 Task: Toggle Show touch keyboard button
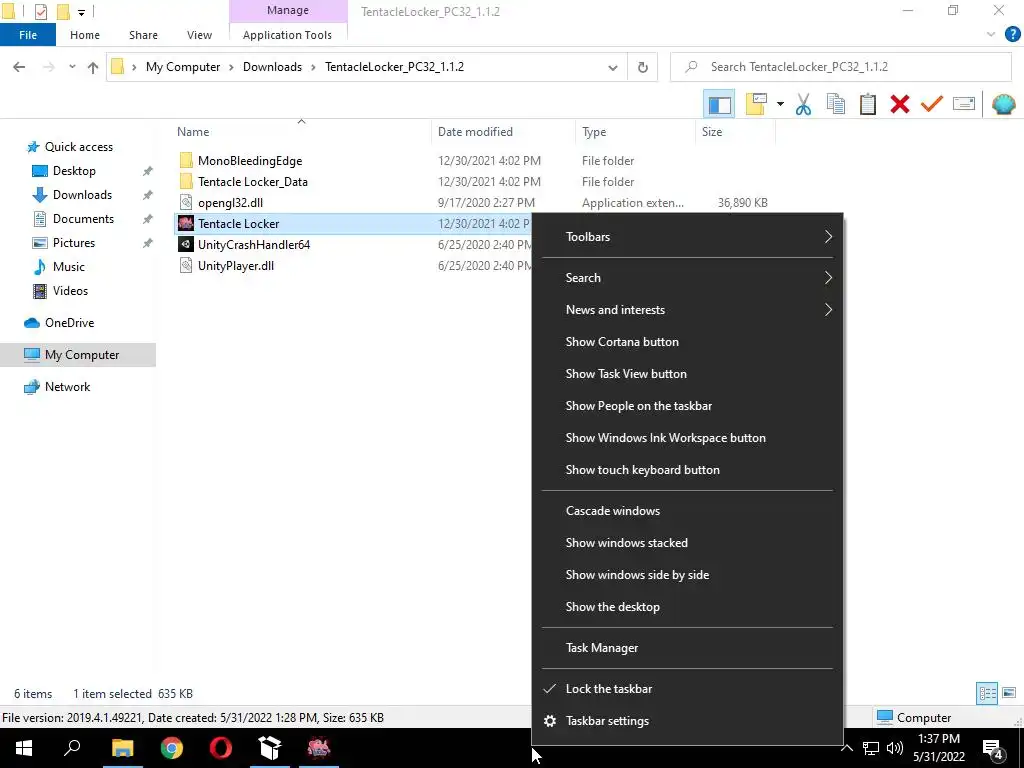point(687,470)
